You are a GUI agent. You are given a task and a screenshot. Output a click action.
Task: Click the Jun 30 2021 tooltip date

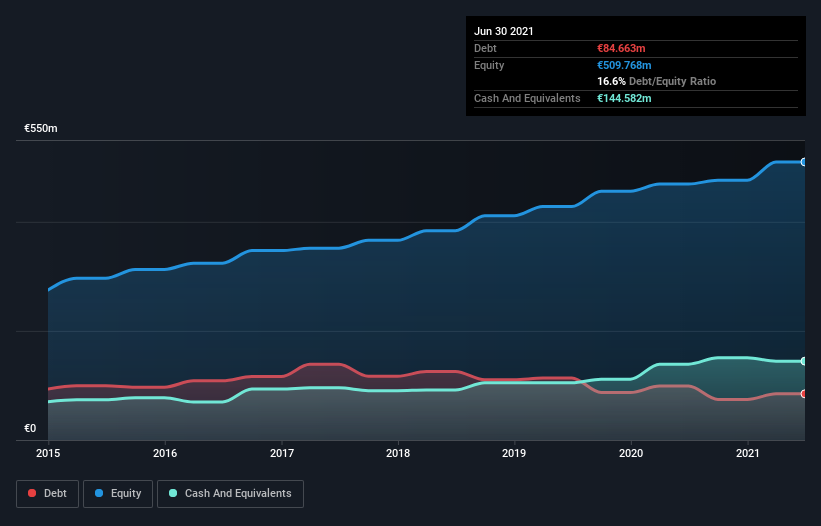click(x=504, y=31)
